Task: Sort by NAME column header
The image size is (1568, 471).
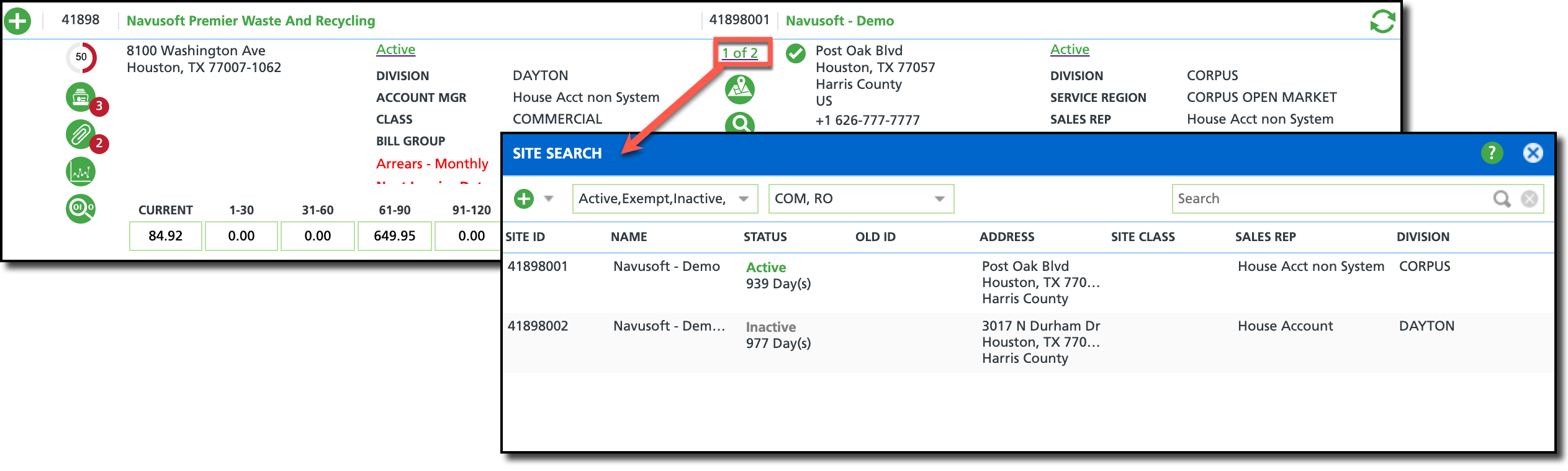Action: [x=629, y=237]
